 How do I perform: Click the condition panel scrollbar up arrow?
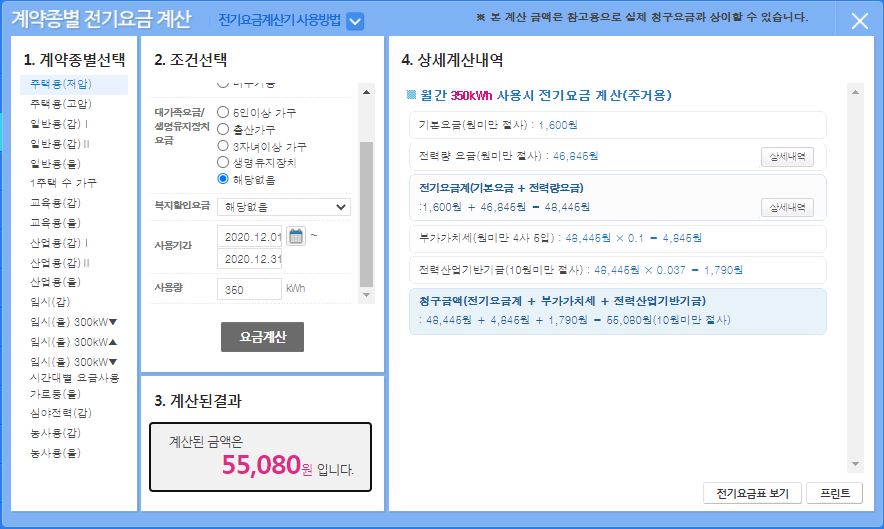tap(366, 92)
